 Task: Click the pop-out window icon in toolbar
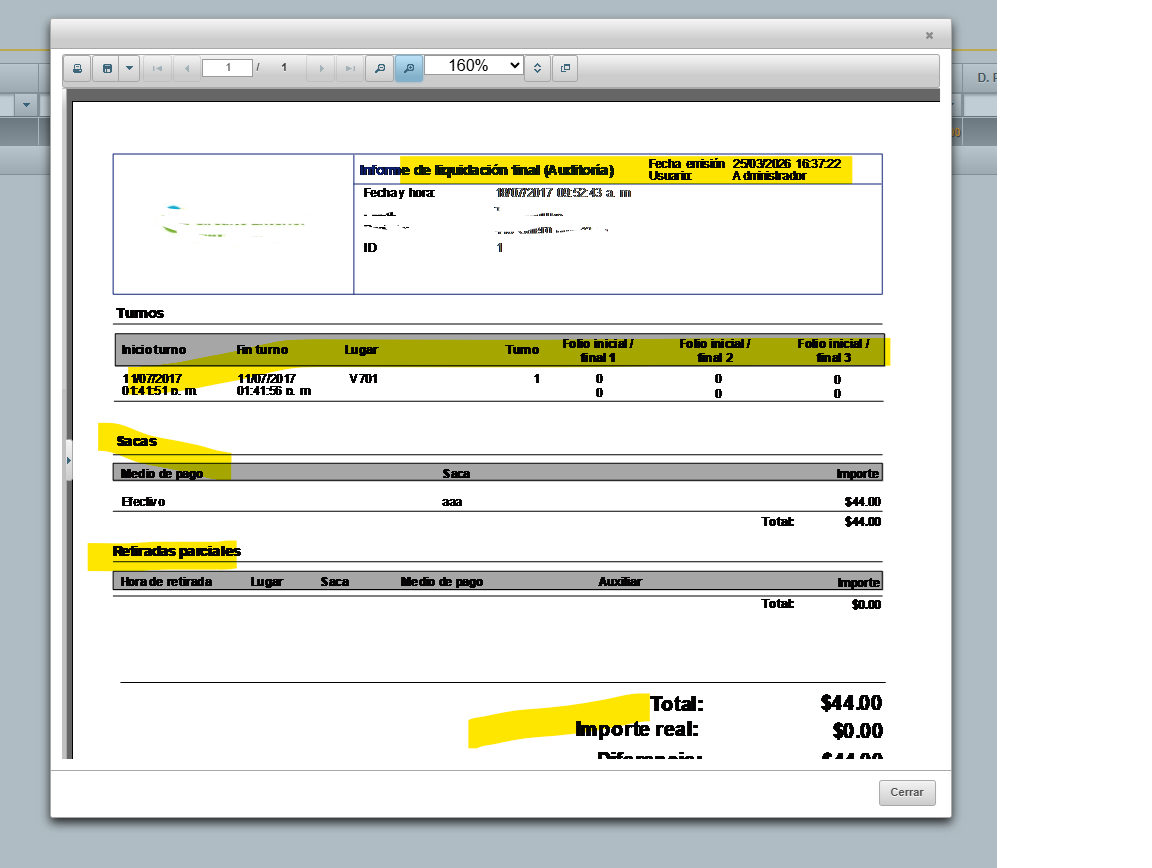(565, 68)
